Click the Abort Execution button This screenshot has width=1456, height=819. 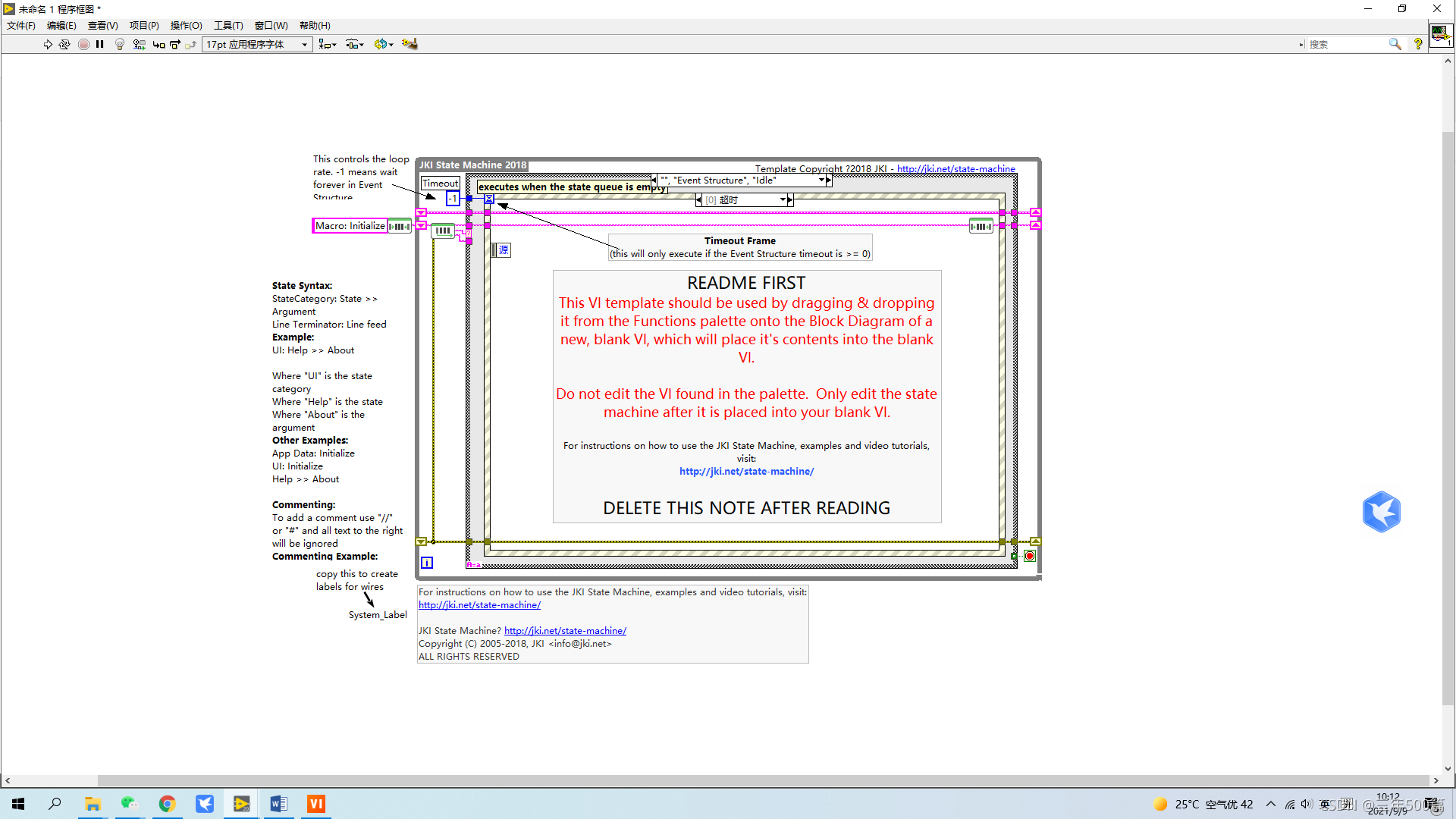pos(83,45)
